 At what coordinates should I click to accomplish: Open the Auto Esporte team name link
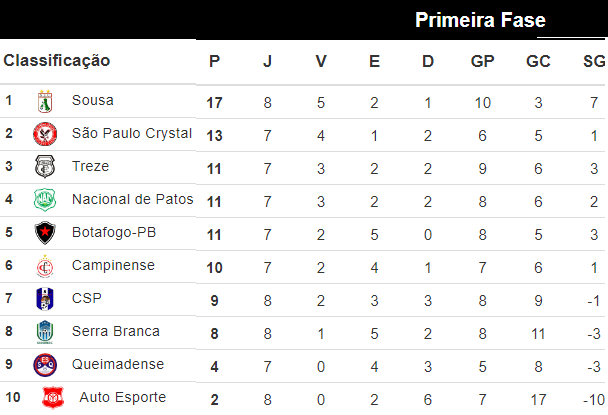tap(122, 398)
